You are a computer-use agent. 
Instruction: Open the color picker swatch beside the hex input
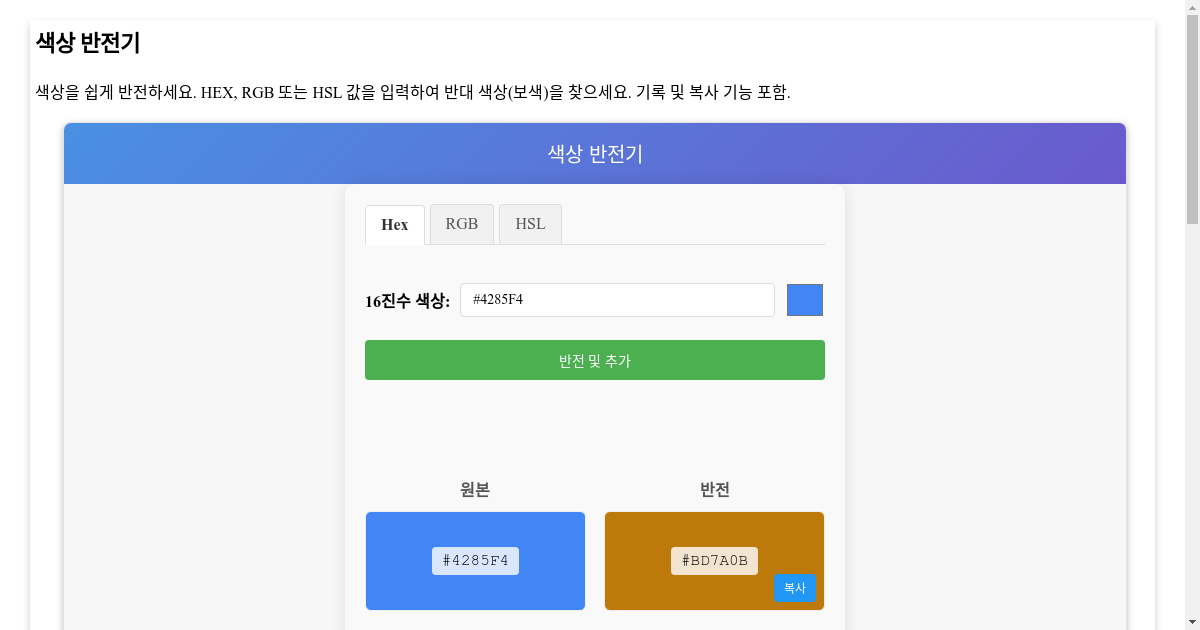[805, 299]
